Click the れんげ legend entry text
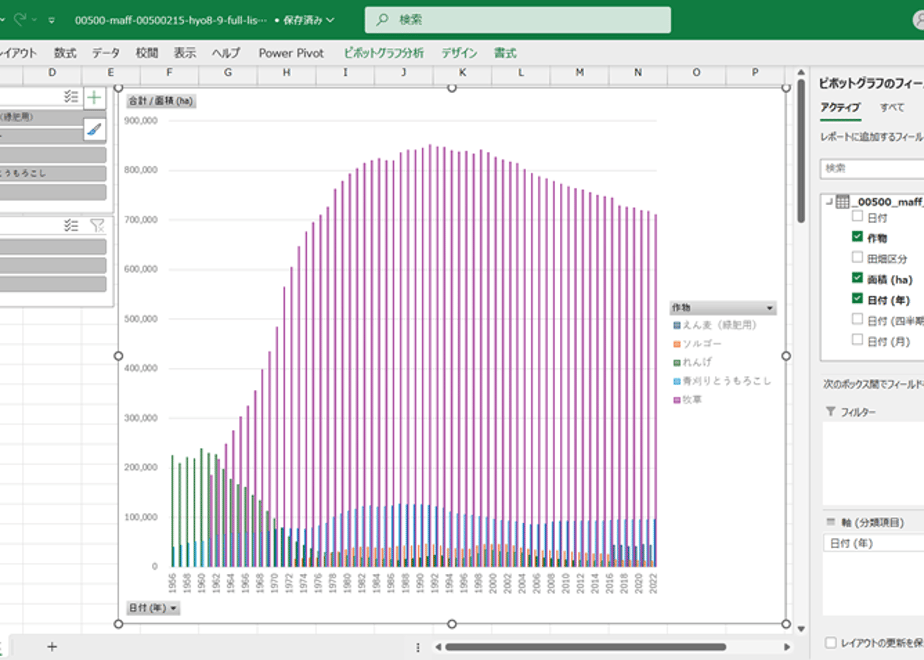The height and width of the screenshot is (660, 924). [x=697, y=362]
